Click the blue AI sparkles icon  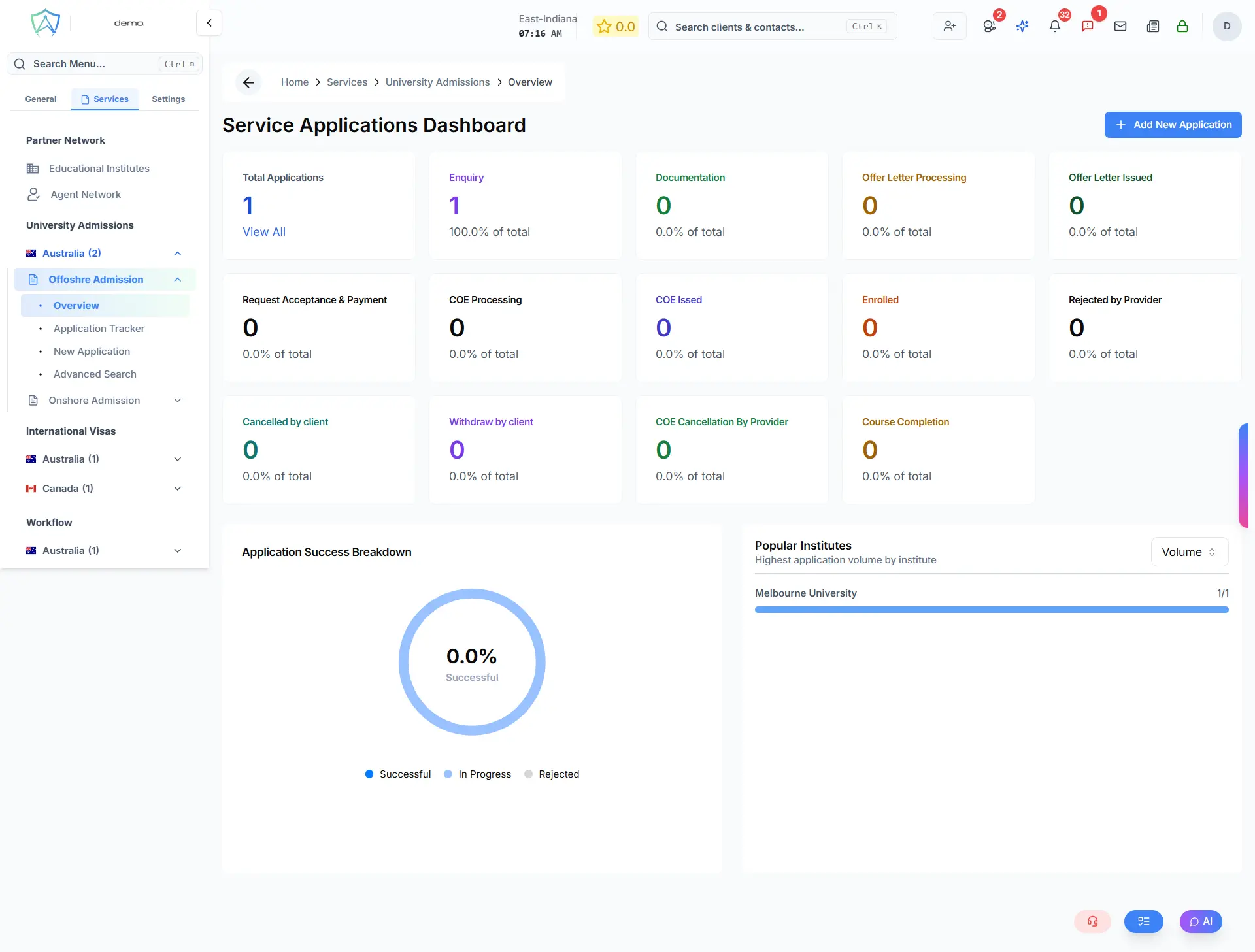click(x=1022, y=26)
